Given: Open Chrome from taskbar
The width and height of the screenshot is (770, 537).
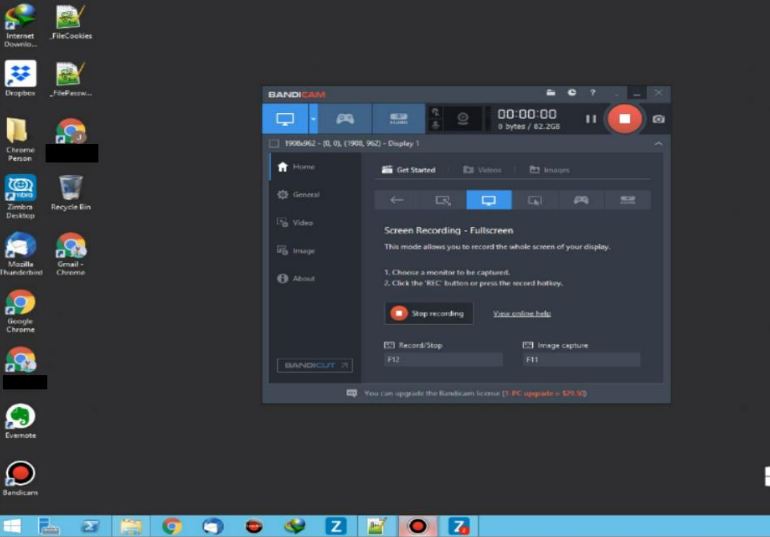Looking at the screenshot, I should point(172,526).
